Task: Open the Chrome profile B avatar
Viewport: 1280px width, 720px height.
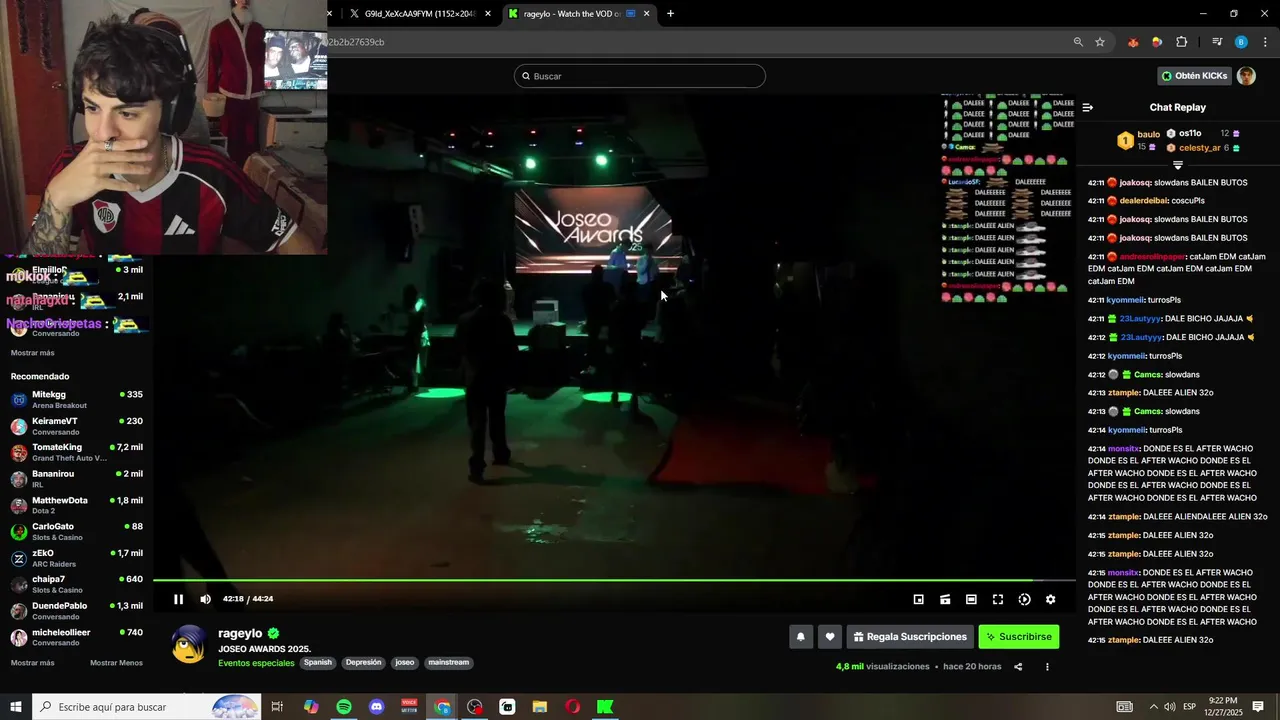Action: [1241, 42]
